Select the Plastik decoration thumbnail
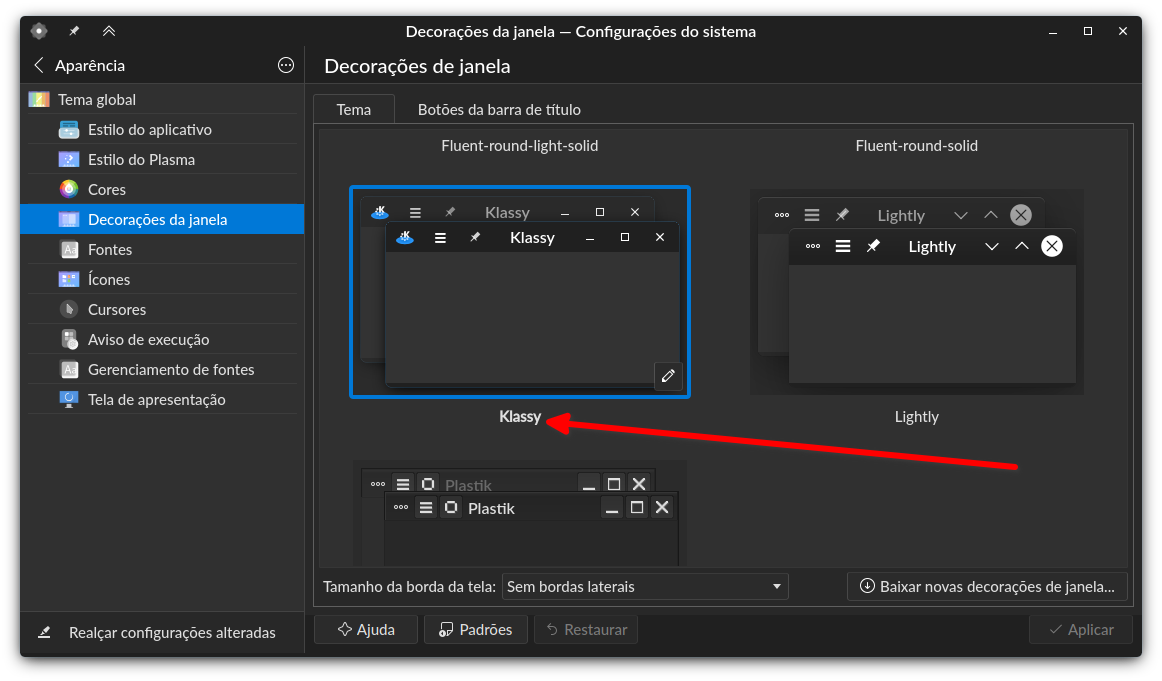1162x681 pixels. 519,514
